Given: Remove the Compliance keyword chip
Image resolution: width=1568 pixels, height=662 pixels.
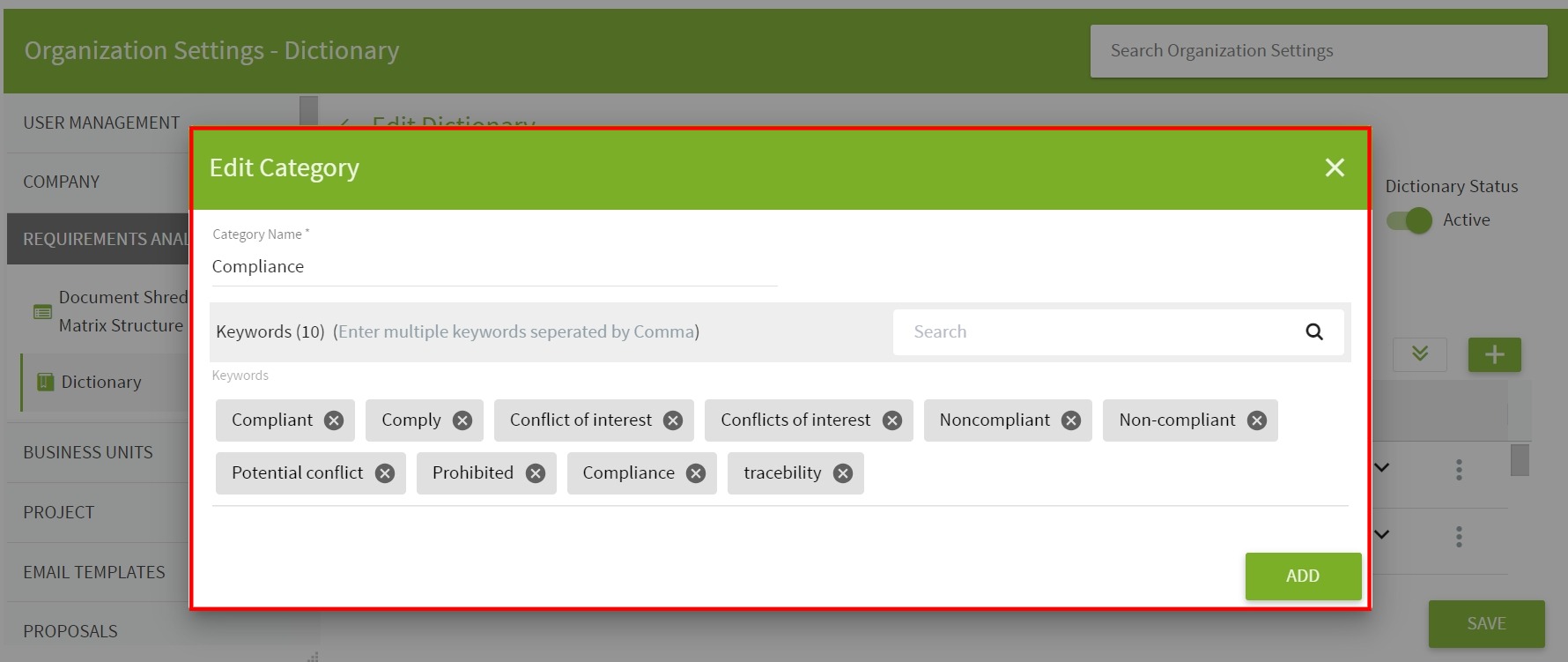Looking at the screenshot, I should (696, 473).
